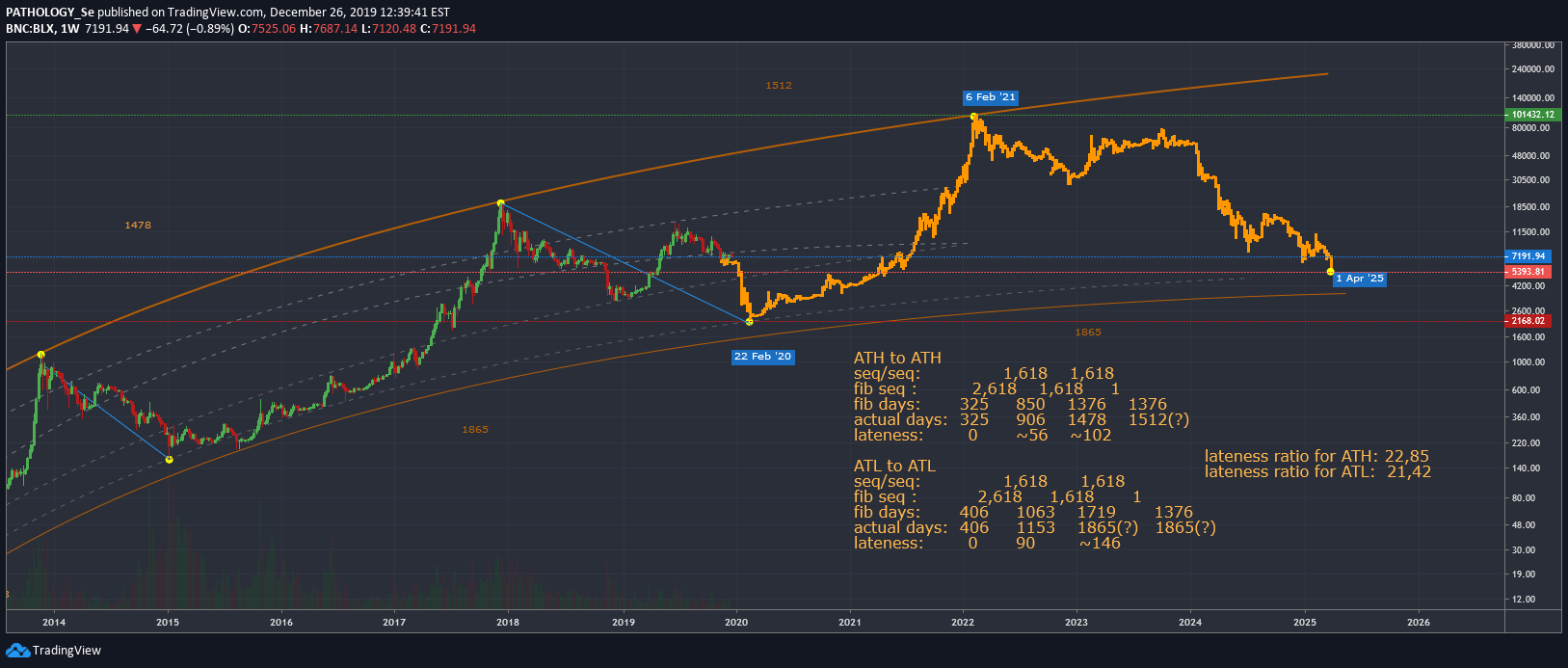1568x668 pixels.
Task: Click the O:7525.06 open value
Action: coord(269,29)
